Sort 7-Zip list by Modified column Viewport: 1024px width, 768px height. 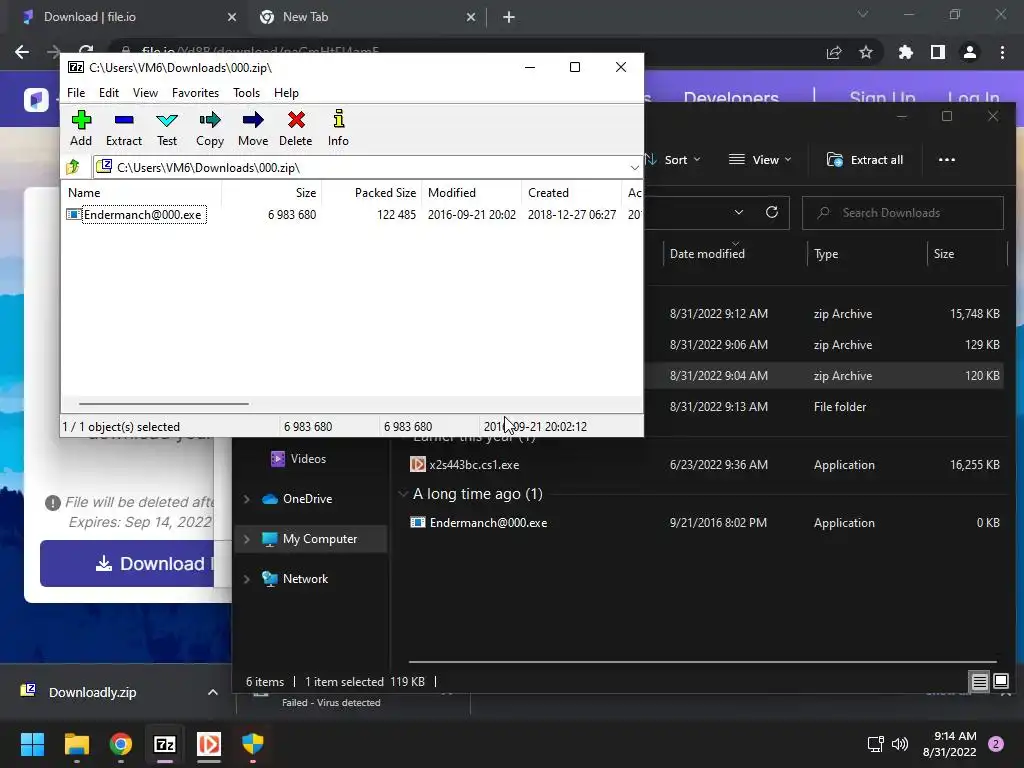pyautogui.click(x=472, y=193)
